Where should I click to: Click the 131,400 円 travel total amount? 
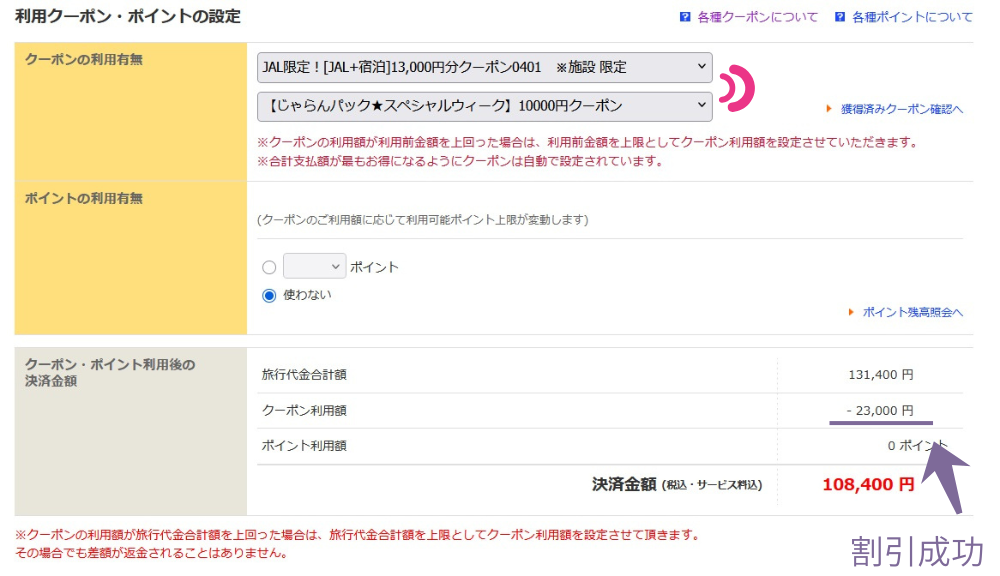click(x=880, y=375)
